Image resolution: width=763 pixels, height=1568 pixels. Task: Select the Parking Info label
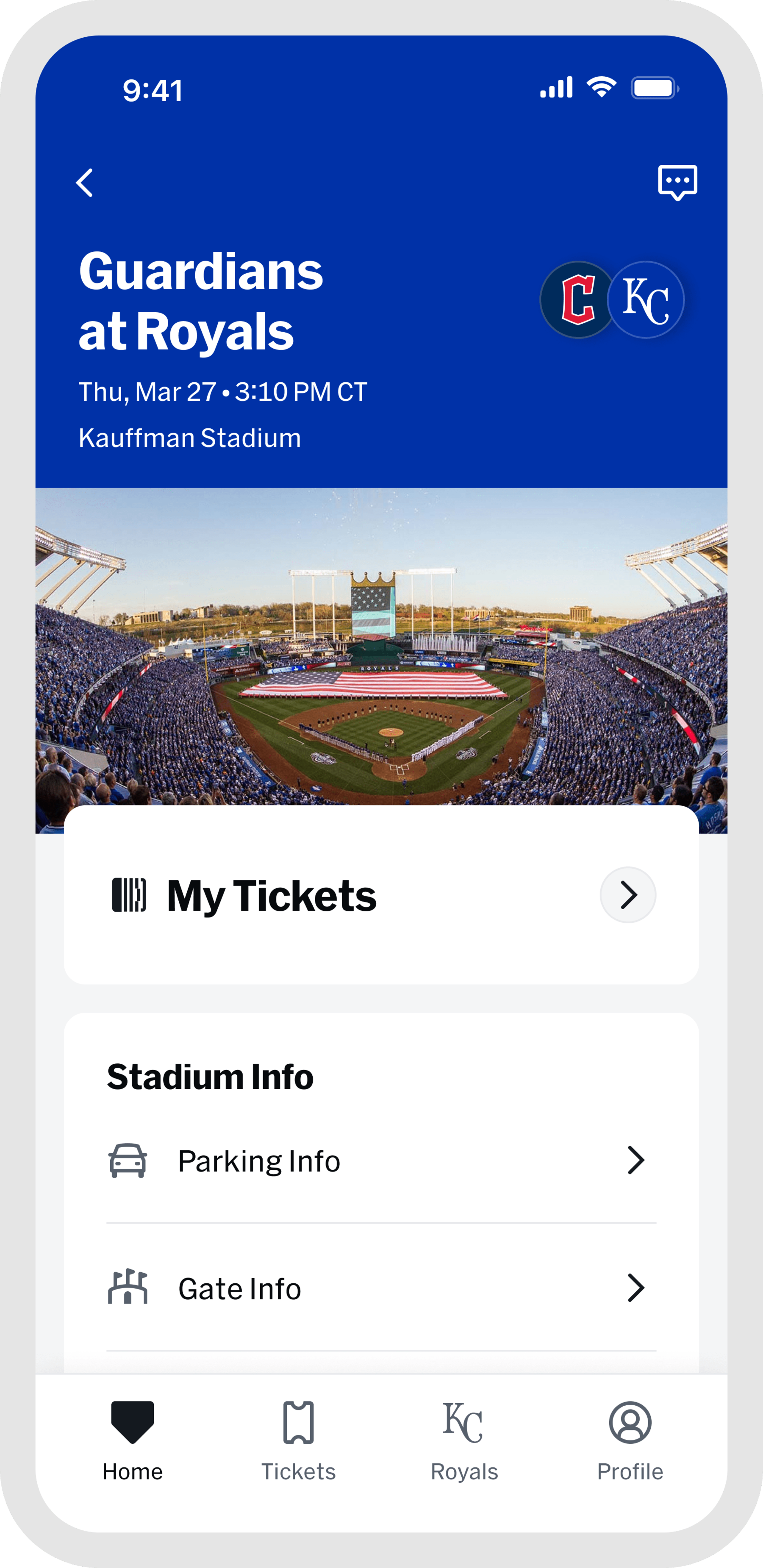point(259,1161)
